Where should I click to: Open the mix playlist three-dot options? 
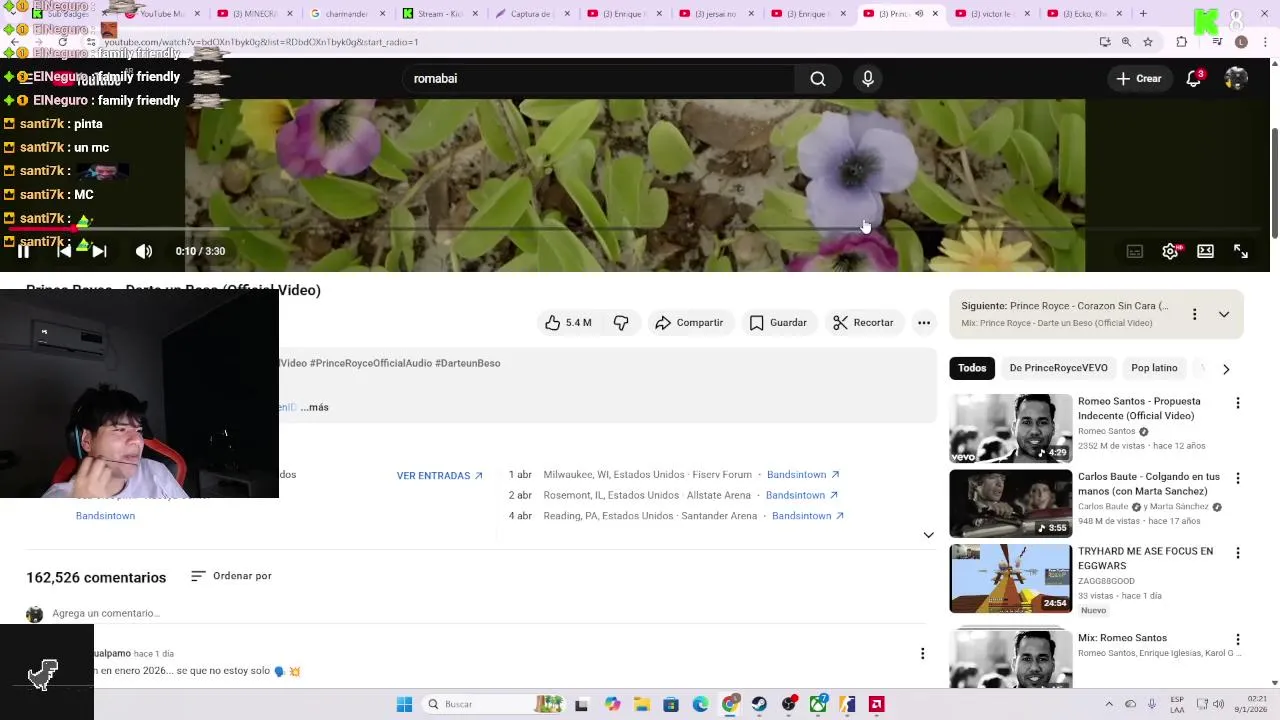[1194, 314]
